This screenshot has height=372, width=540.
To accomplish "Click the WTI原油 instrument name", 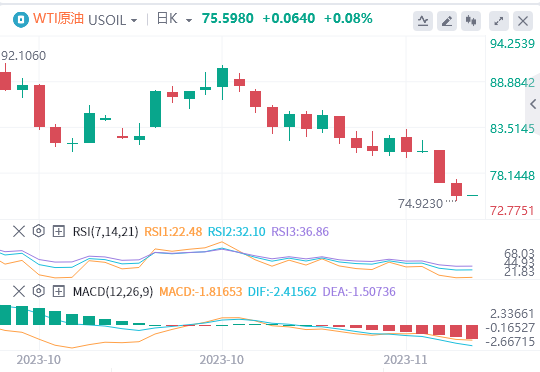I will pyautogui.click(x=59, y=19).
